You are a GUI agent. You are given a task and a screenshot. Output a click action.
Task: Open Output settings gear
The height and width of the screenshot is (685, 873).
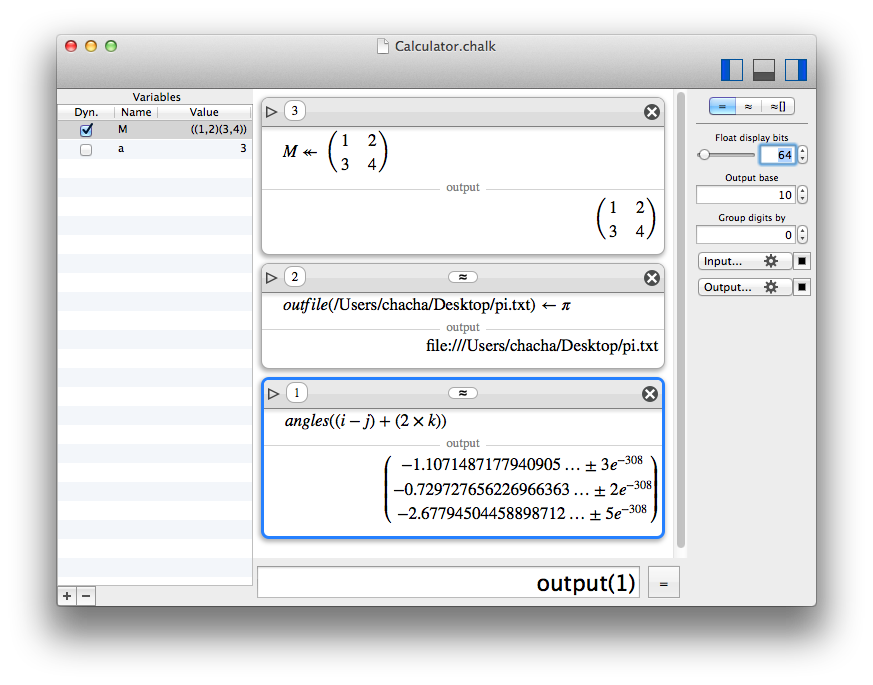[x=771, y=287]
